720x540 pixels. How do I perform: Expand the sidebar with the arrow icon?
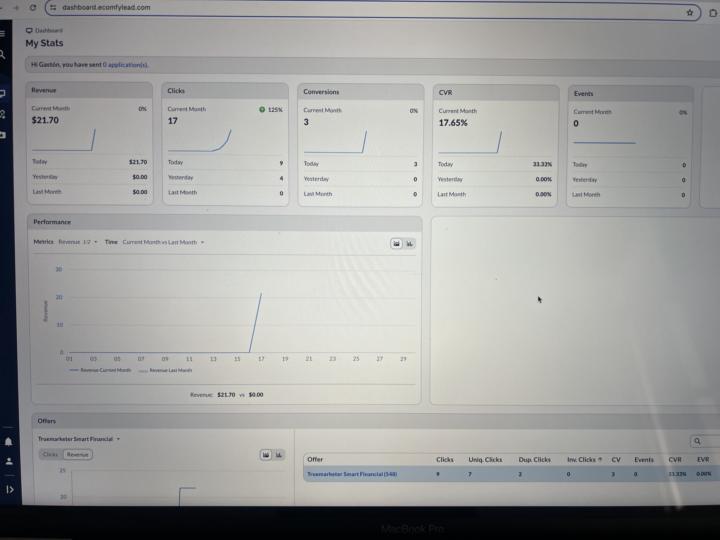click(10, 489)
